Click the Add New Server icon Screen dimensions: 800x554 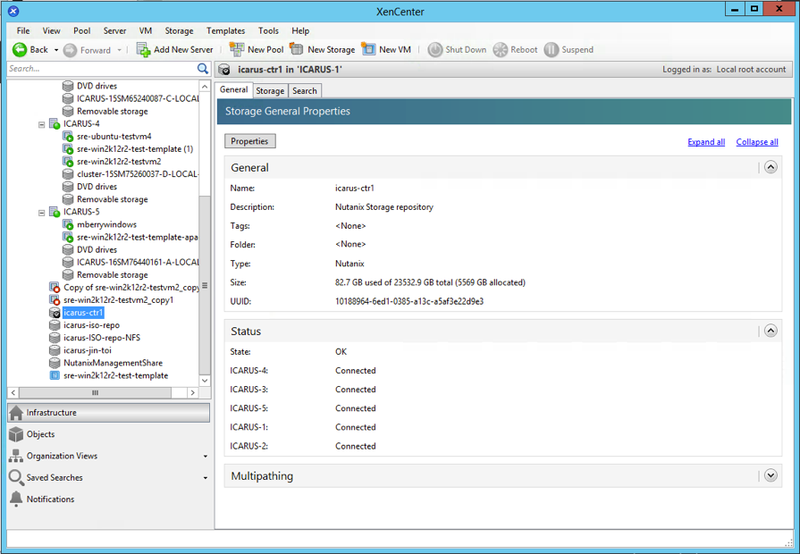[143, 50]
